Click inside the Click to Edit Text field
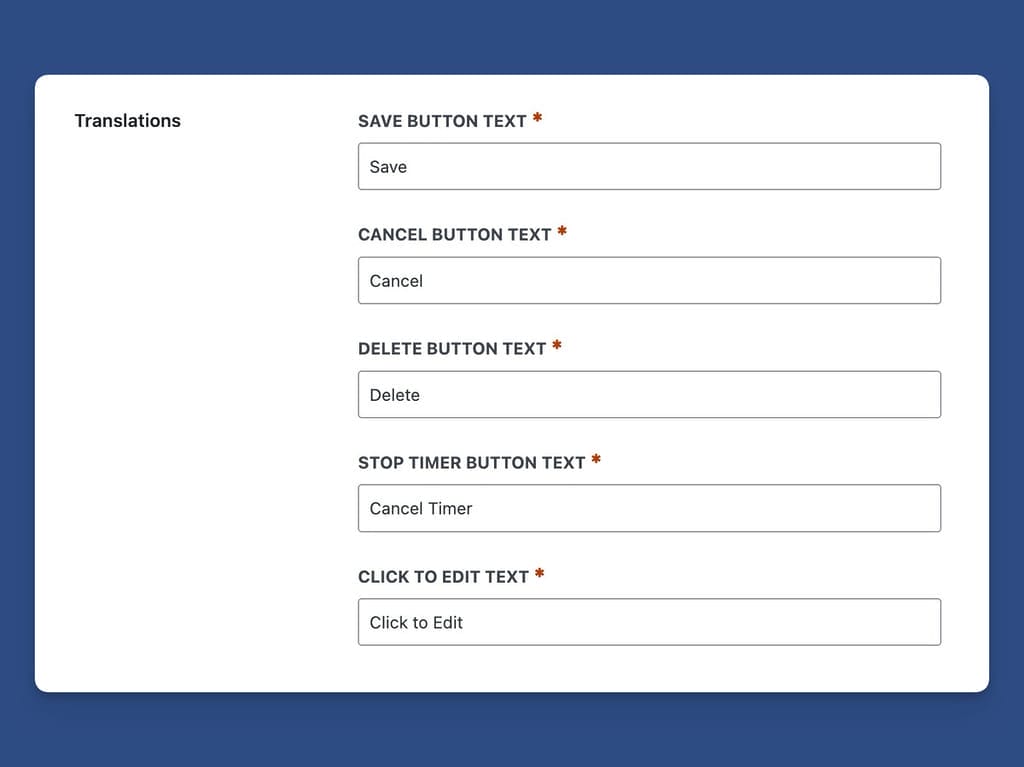This screenshot has width=1024, height=767. point(650,622)
